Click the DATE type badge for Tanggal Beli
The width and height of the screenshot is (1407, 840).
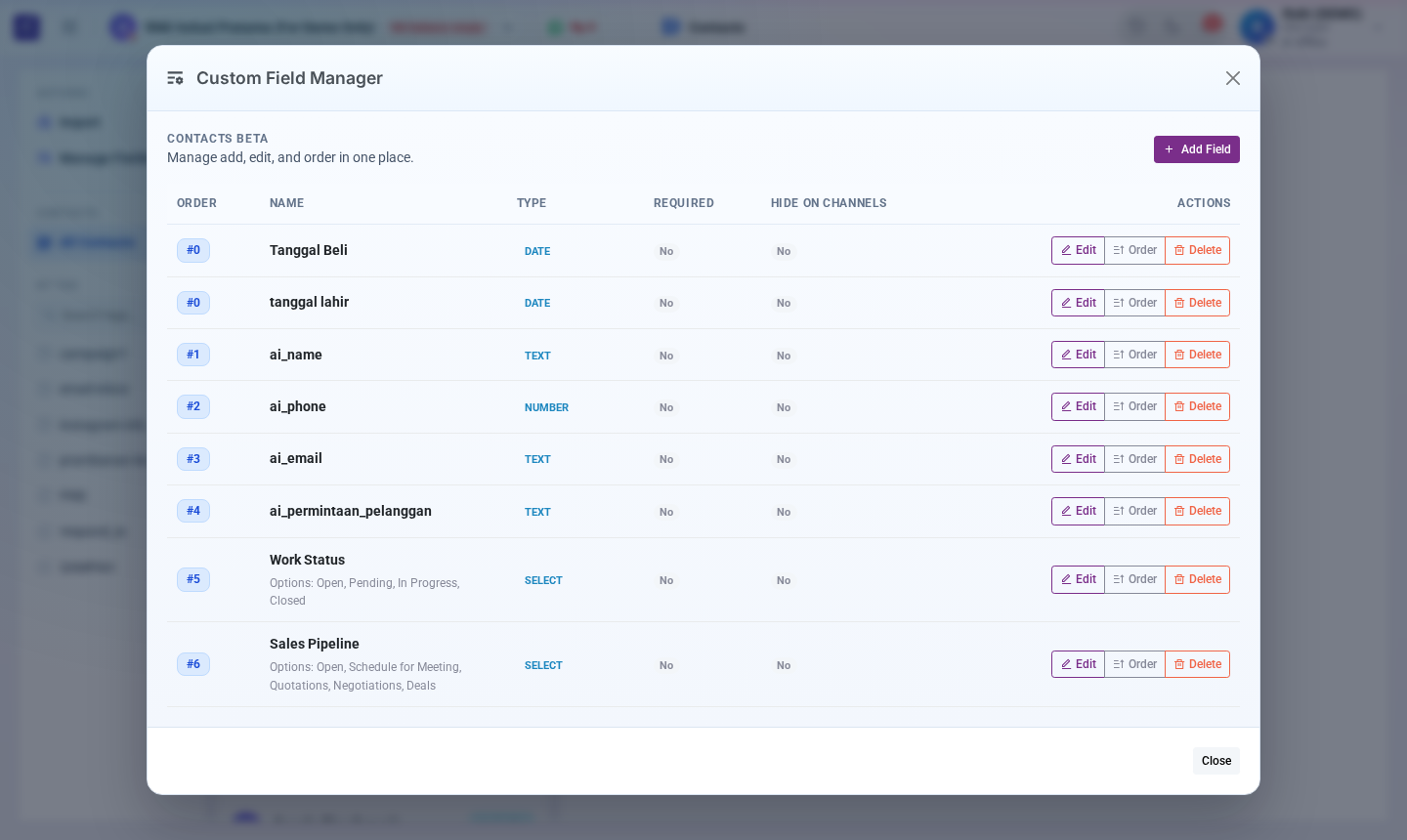[537, 251]
